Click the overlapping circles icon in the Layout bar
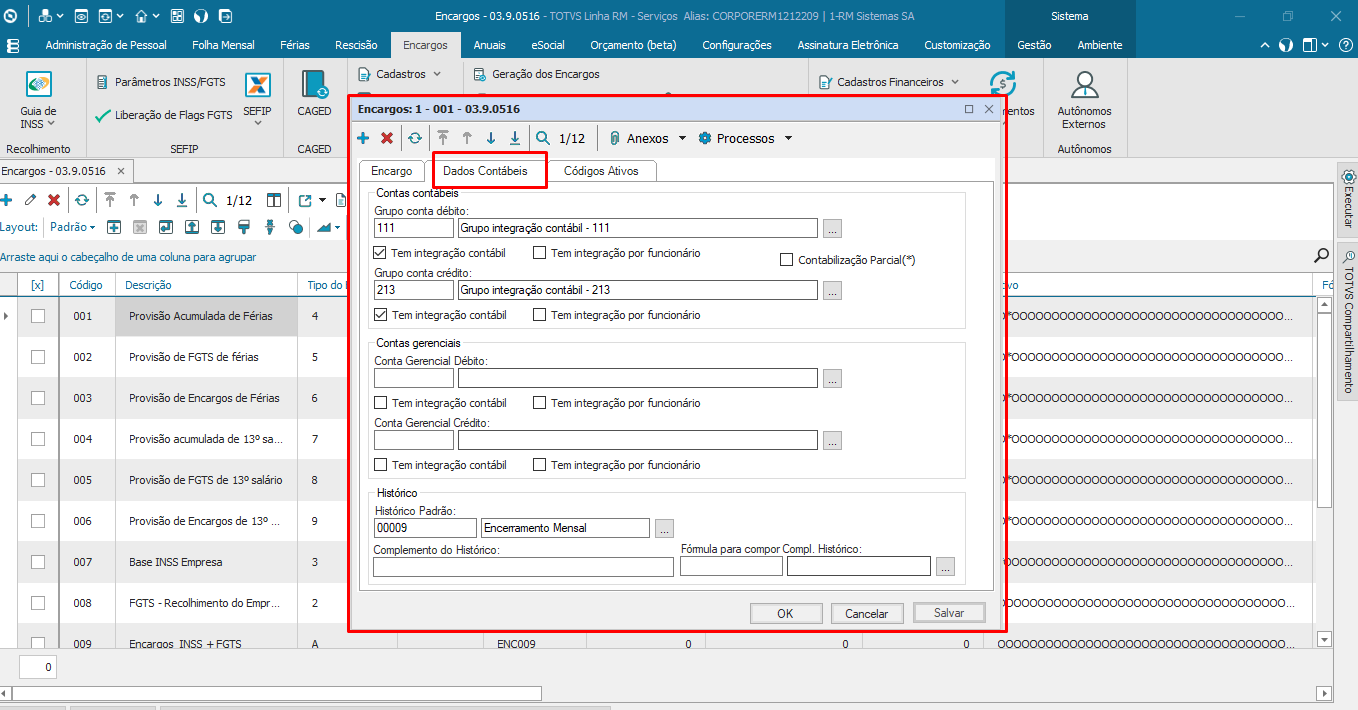 pyautogui.click(x=295, y=227)
